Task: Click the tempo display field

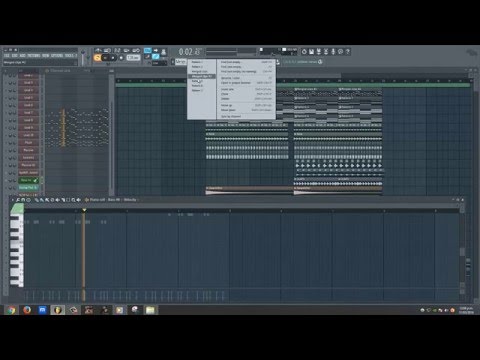Action: (x=133, y=58)
